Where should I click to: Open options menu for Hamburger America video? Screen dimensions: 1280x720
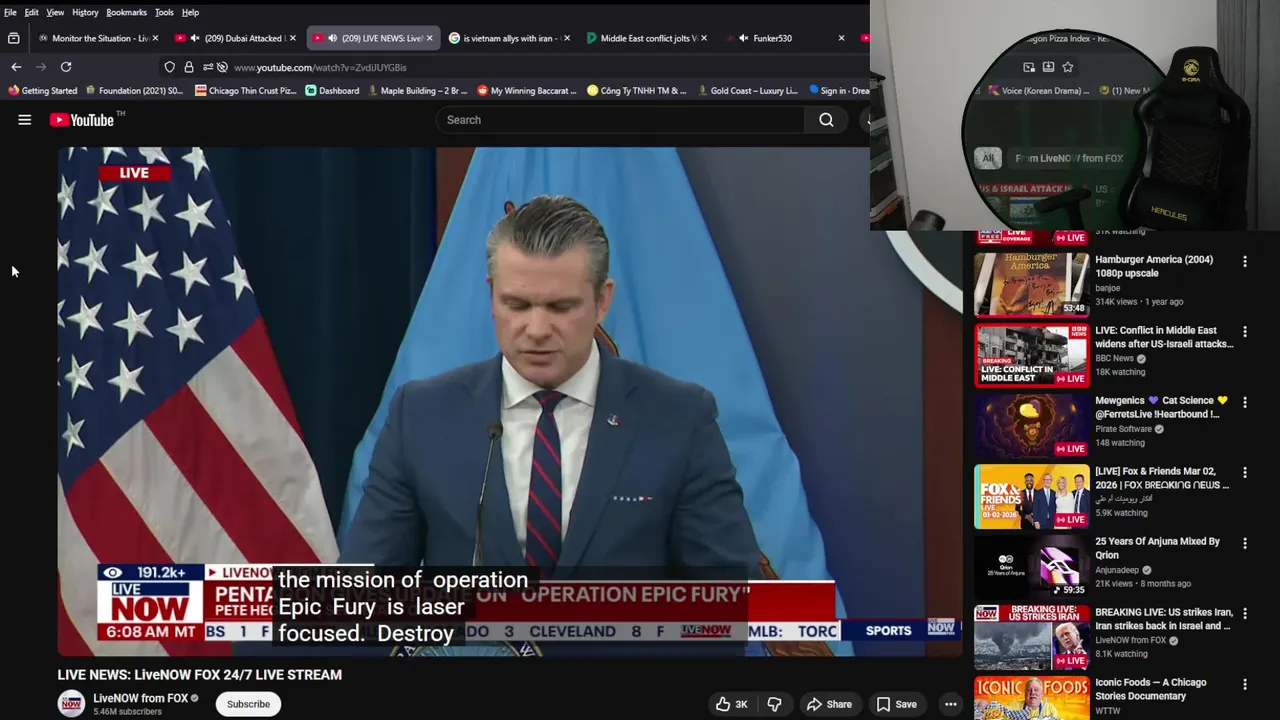(1245, 262)
